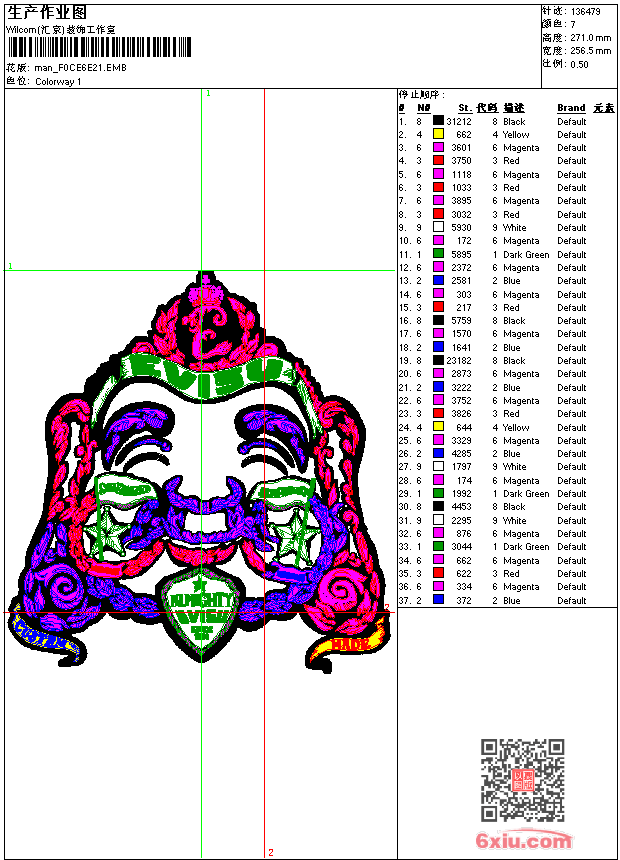
Task: Pick the yellow swatch in stop row 24
Action: click(438, 427)
